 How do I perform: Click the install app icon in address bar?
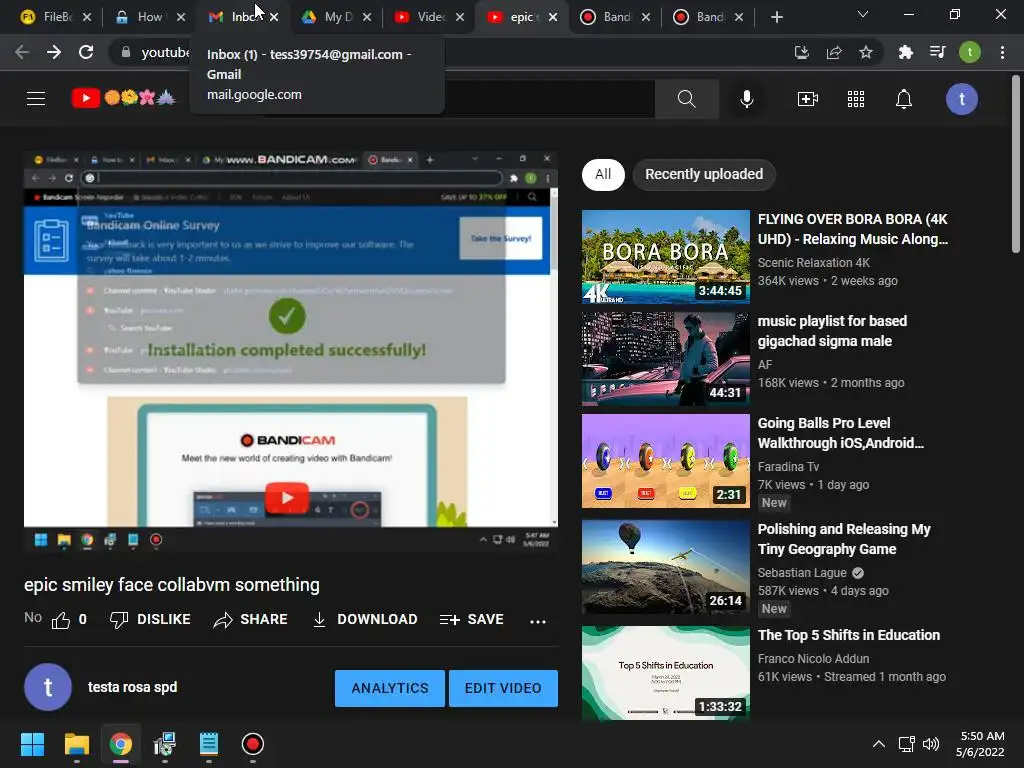[x=801, y=52]
